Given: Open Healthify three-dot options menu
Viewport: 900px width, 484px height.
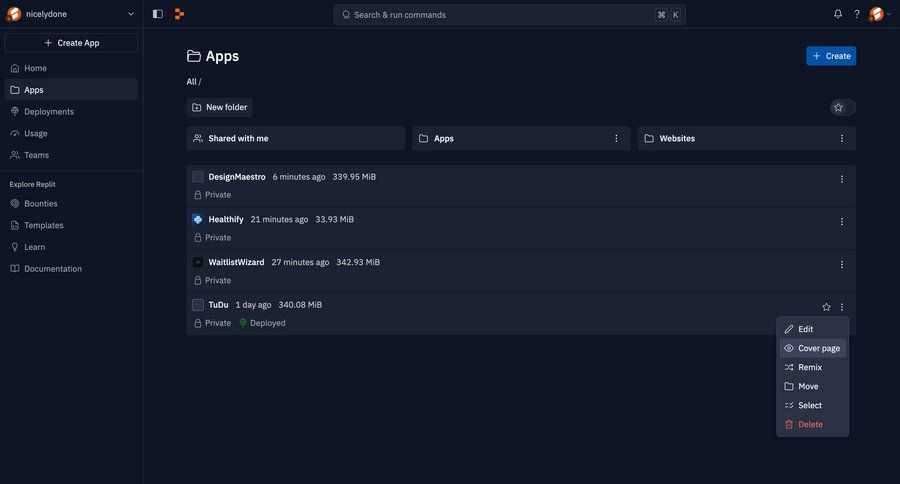Looking at the screenshot, I should click(841, 222).
